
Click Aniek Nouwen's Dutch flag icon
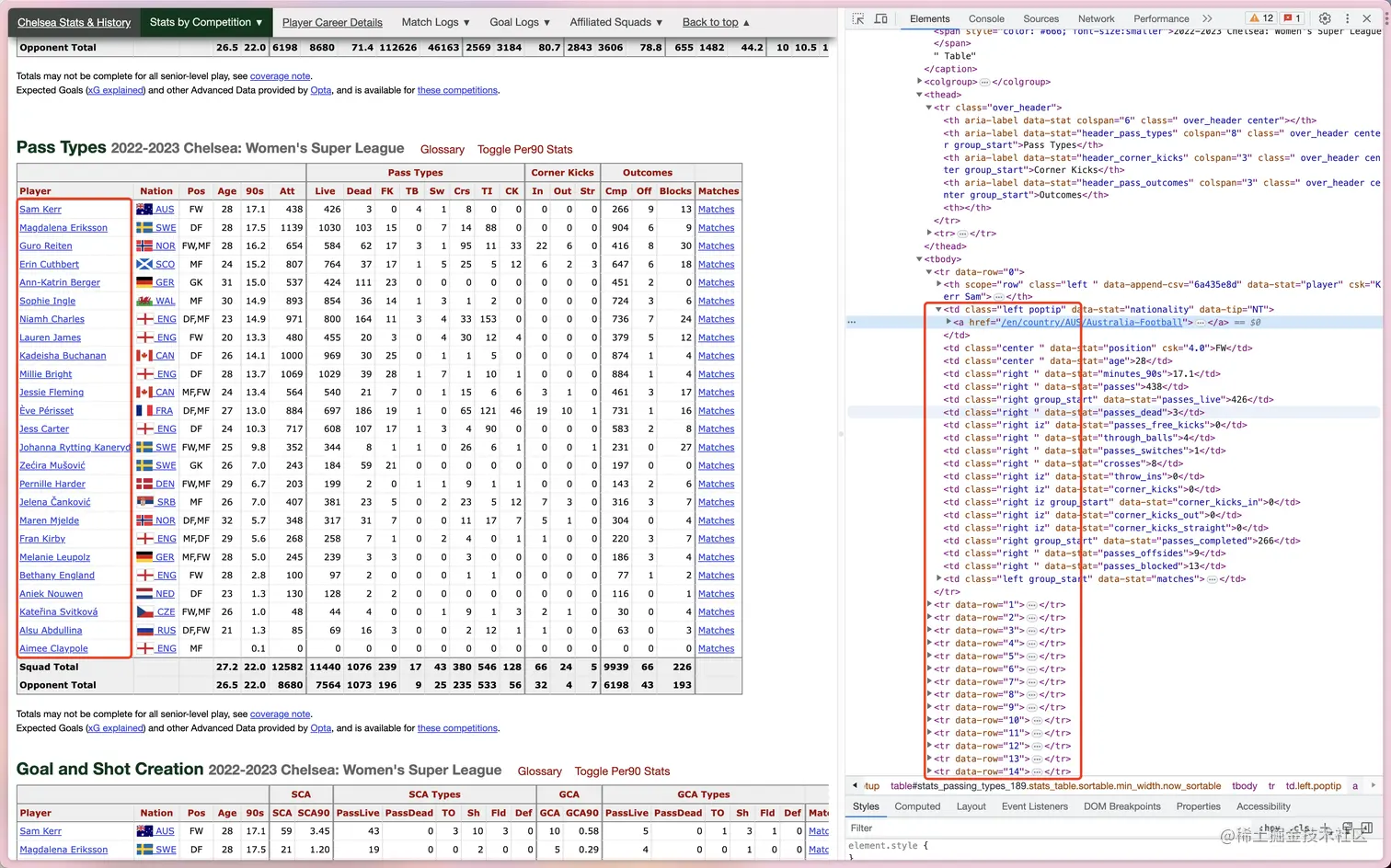click(x=144, y=594)
